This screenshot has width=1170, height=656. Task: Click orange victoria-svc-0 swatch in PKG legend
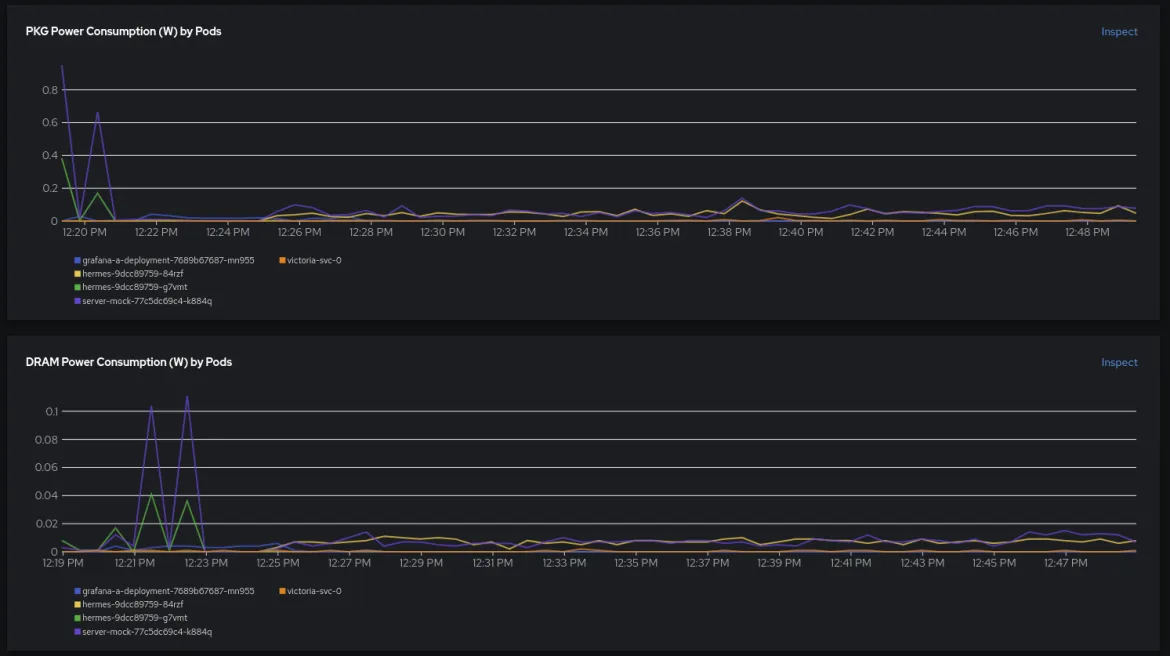click(282, 260)
